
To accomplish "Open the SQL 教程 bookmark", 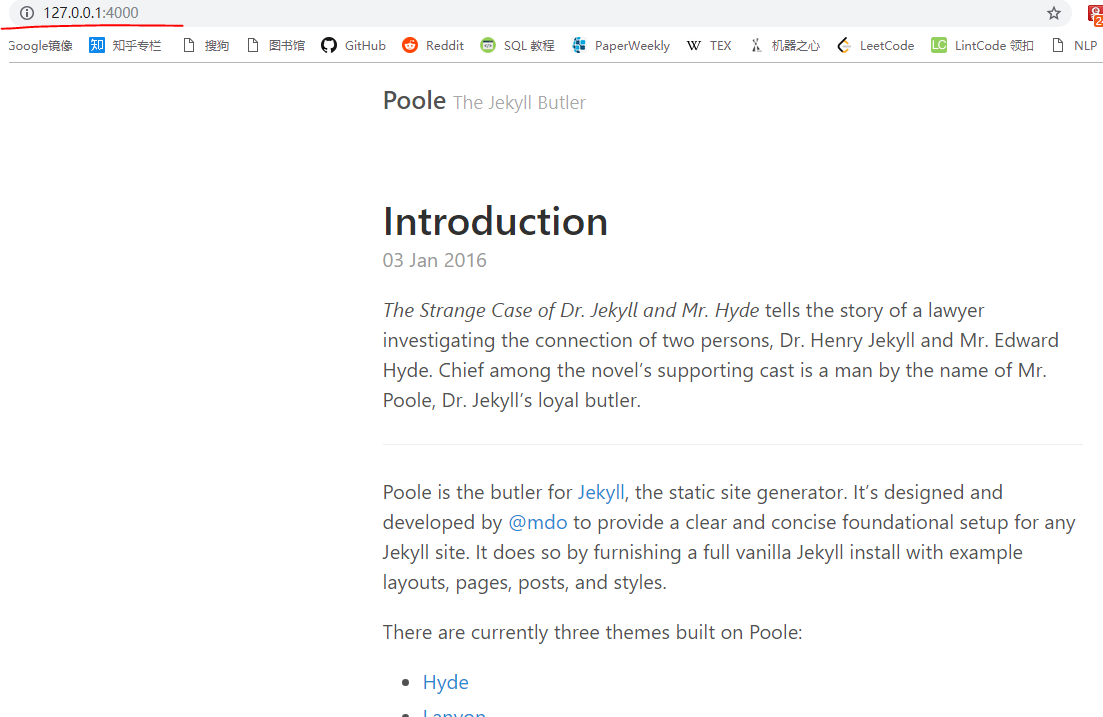I will [x=517, y=46].
